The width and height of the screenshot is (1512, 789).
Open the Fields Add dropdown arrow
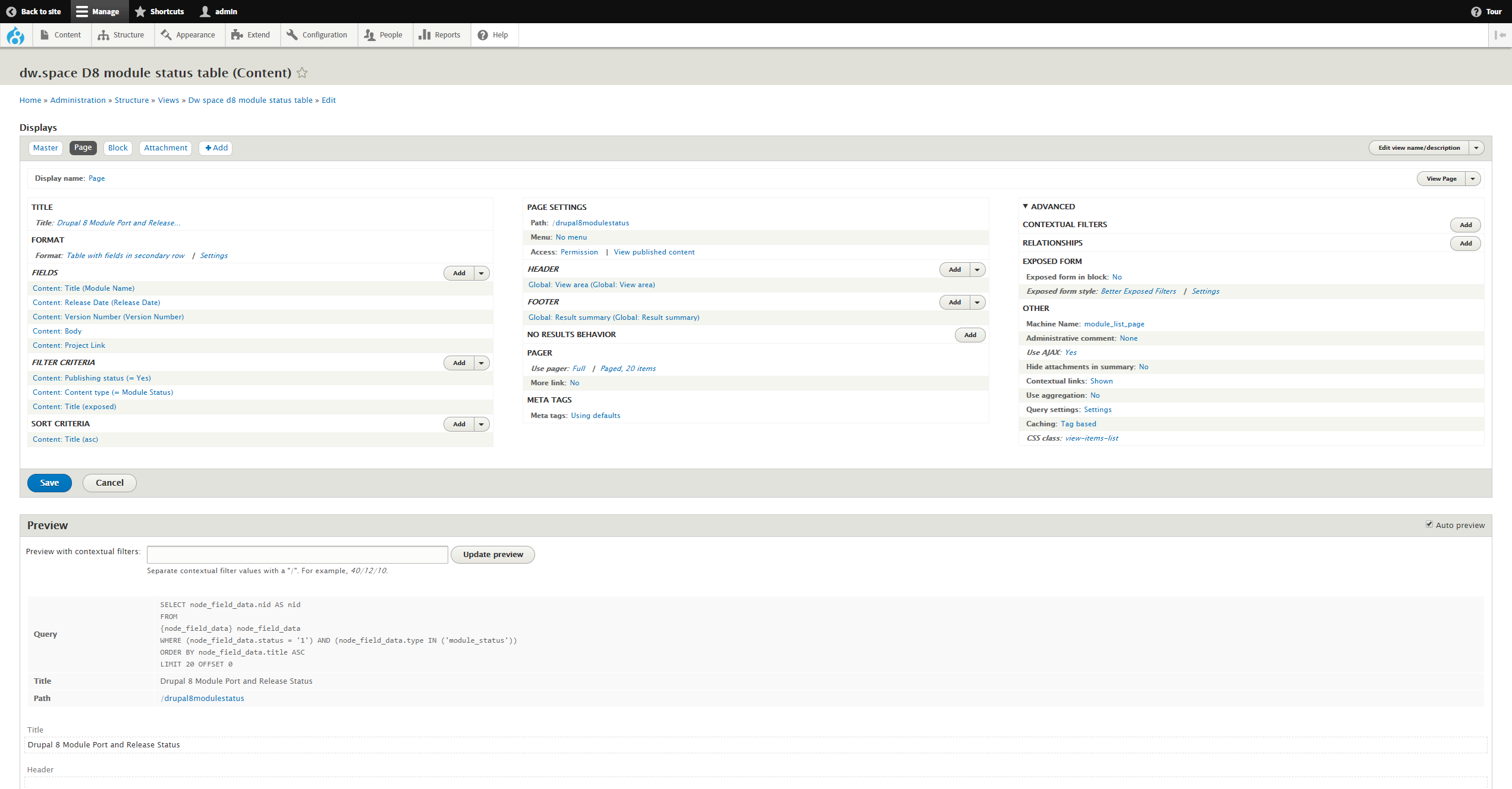[x=482, y=273]
